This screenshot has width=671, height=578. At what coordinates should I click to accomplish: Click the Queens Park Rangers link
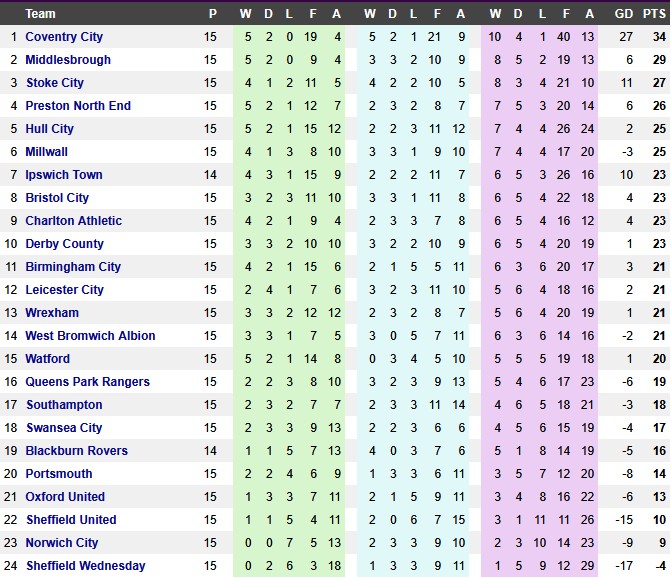pyautogui.click(x=87, y=382)
